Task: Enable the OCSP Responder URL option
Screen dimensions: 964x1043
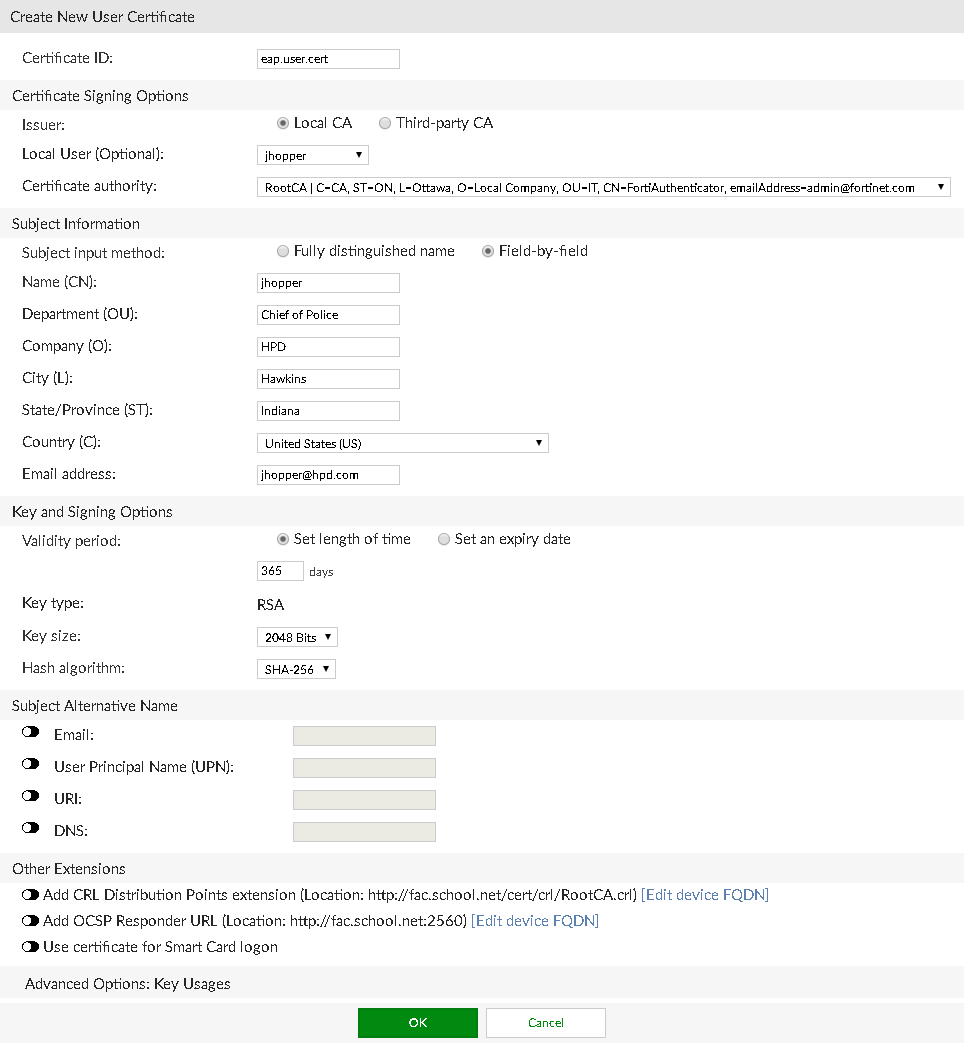Action: point(31,920)
